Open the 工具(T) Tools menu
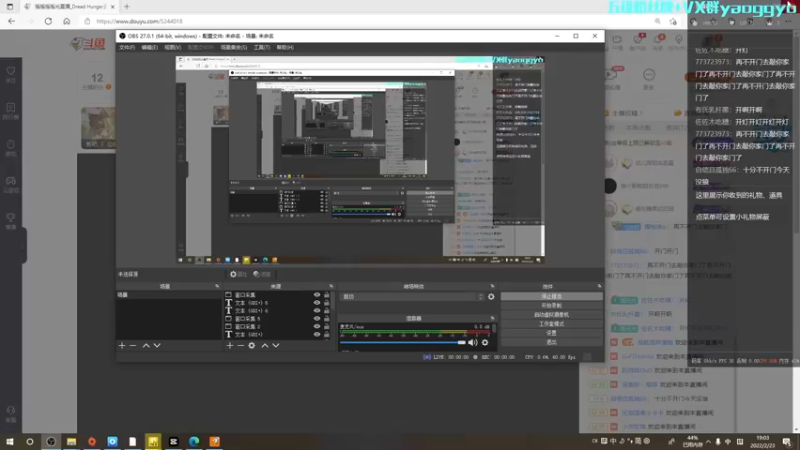The height and width of the screenshot is (450, 800). click(262, 47)
